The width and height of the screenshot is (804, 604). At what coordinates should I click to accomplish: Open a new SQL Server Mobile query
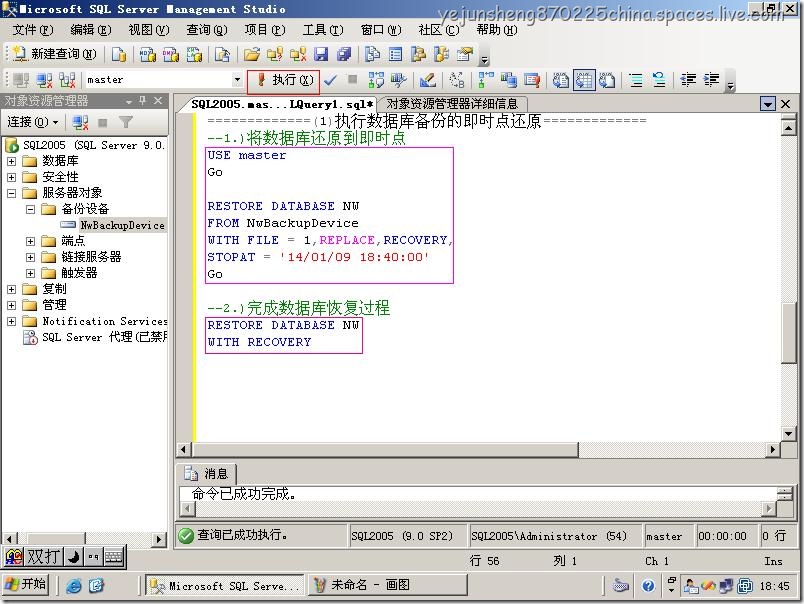(223, 54)
